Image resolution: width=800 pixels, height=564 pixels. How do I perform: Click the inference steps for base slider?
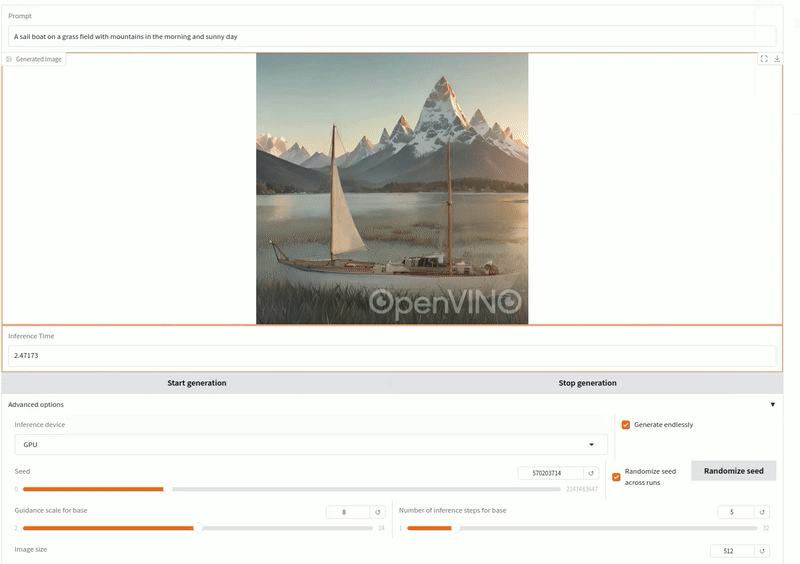tap(582, 528)
